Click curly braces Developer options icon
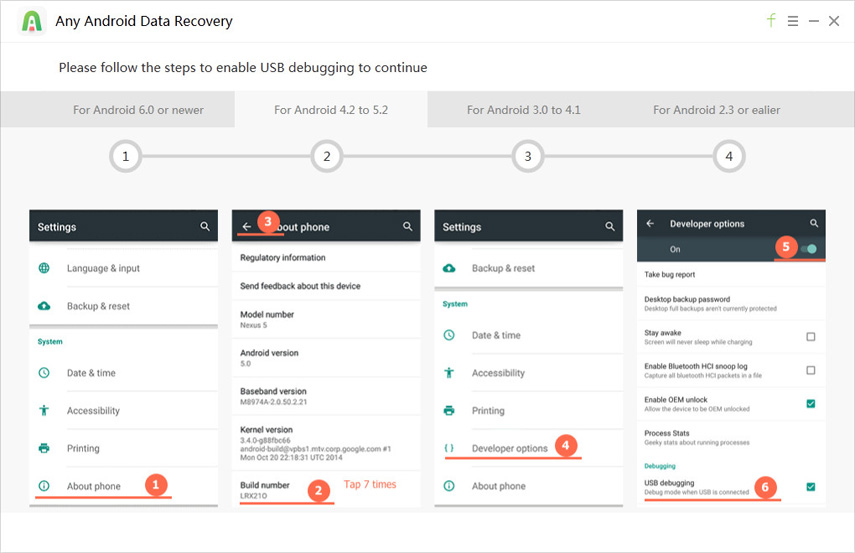Viewport: 855px width, 553px height. (449, 448)
